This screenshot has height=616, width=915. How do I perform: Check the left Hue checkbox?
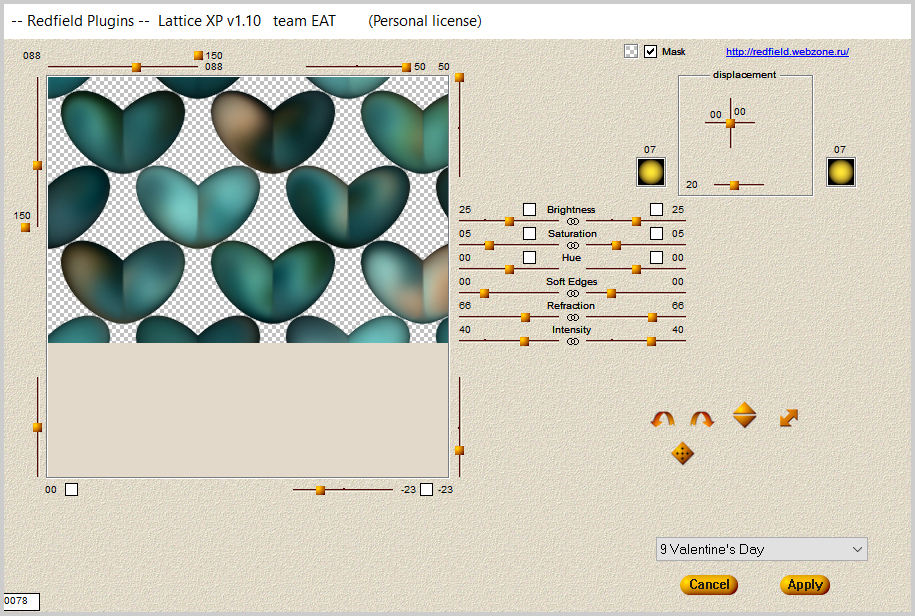coord(530,257)
